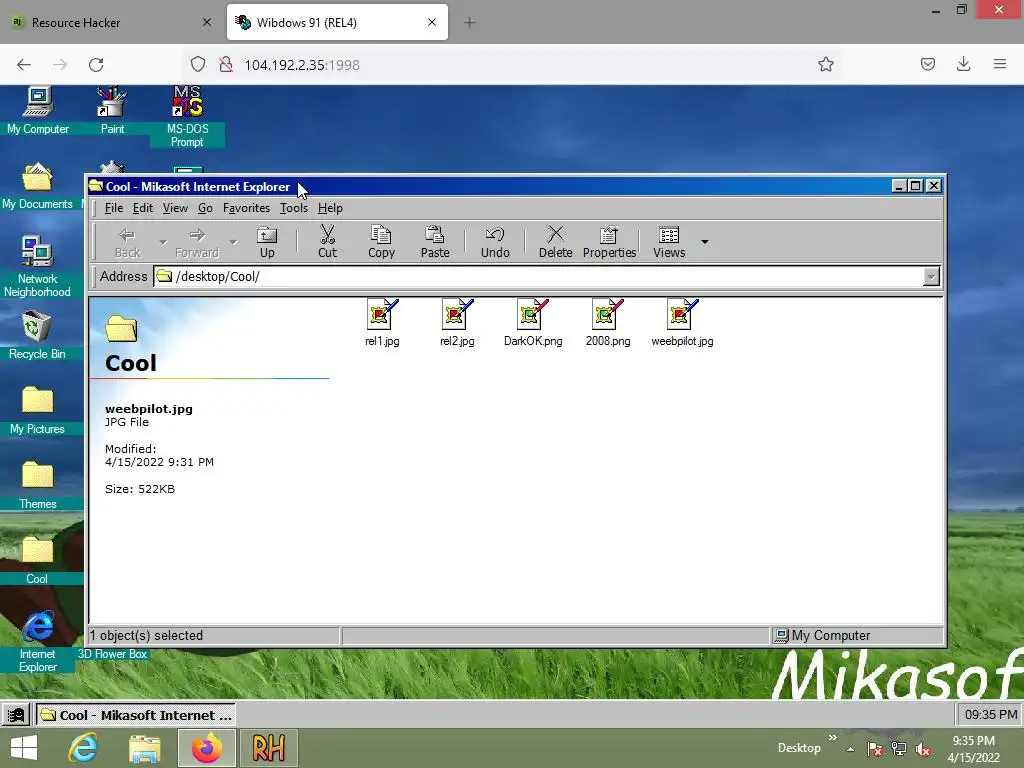Open browser downloads panel
1024x768 pixels.
tap(963, 64)
